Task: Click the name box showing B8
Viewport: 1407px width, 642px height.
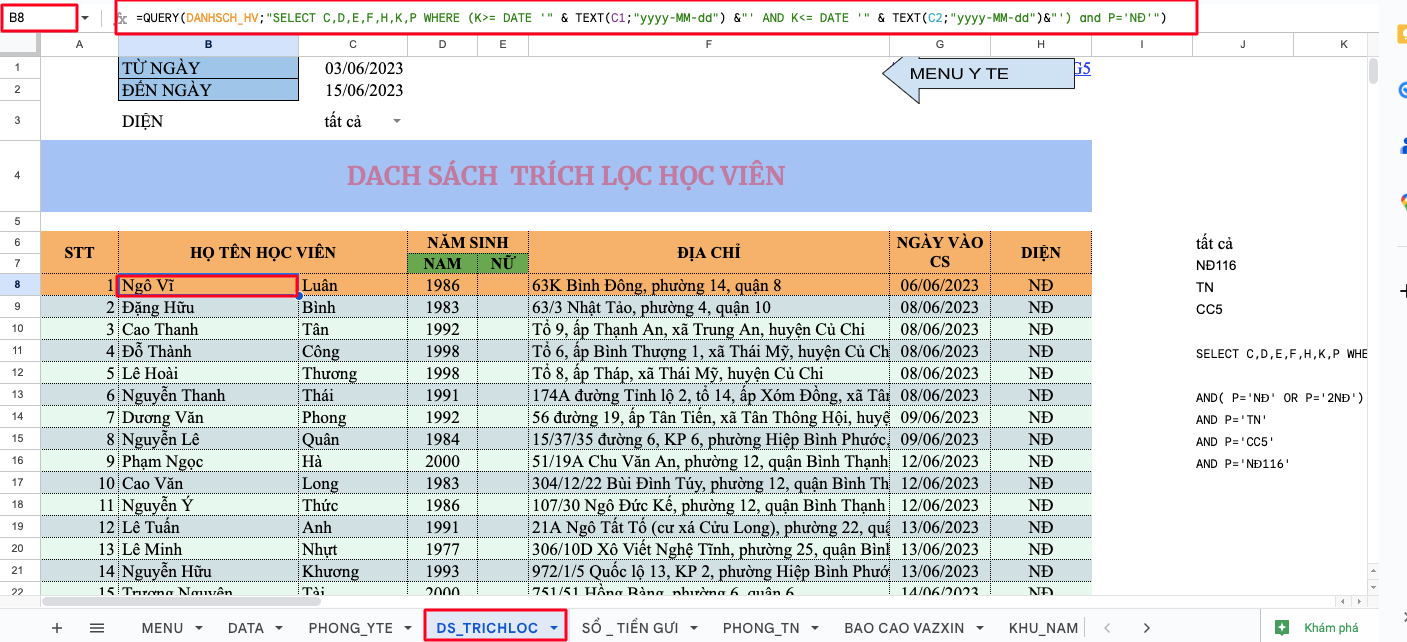Action: tap(38, 18)
